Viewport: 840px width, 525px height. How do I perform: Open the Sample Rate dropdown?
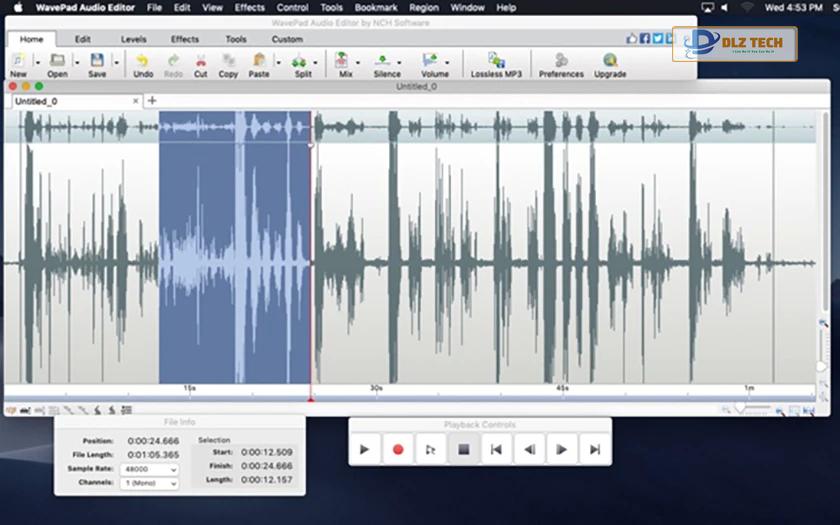pos(149,469)
